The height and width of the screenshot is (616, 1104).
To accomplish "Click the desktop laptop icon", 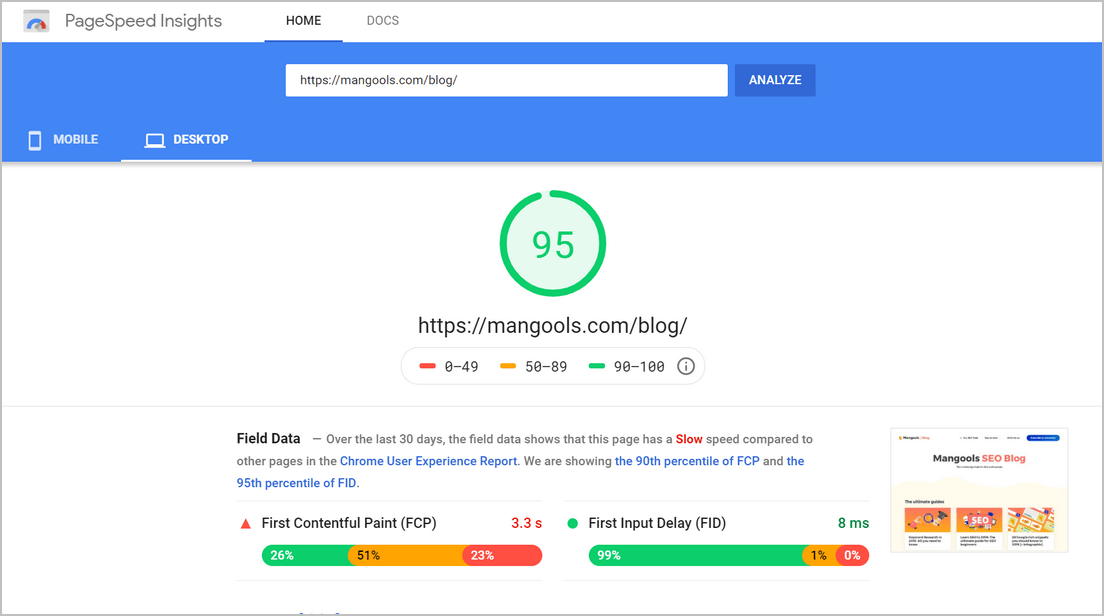I will [154, 140].
